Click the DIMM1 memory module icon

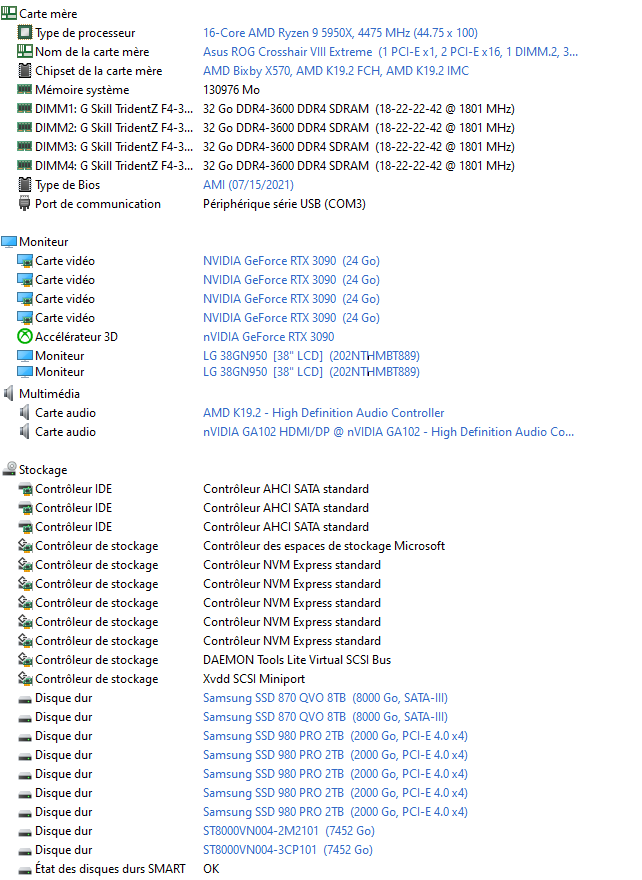25,108
